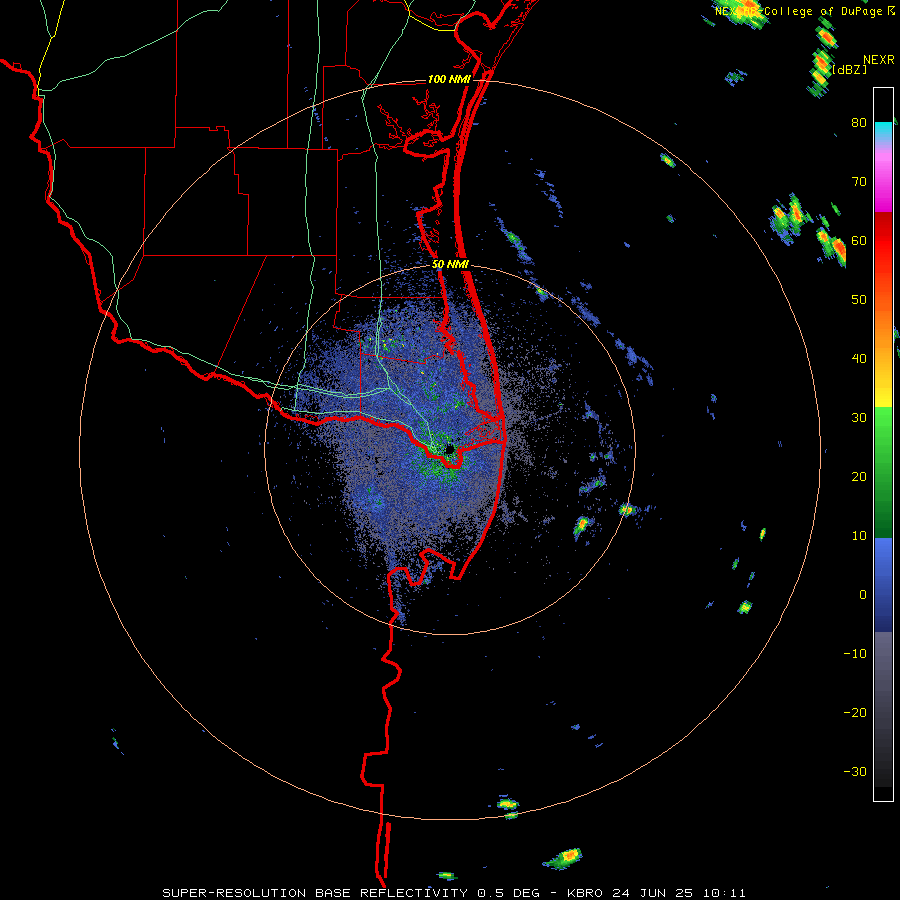
Task: Click the green segment of the color bar
Action: [x=883, y=472]
